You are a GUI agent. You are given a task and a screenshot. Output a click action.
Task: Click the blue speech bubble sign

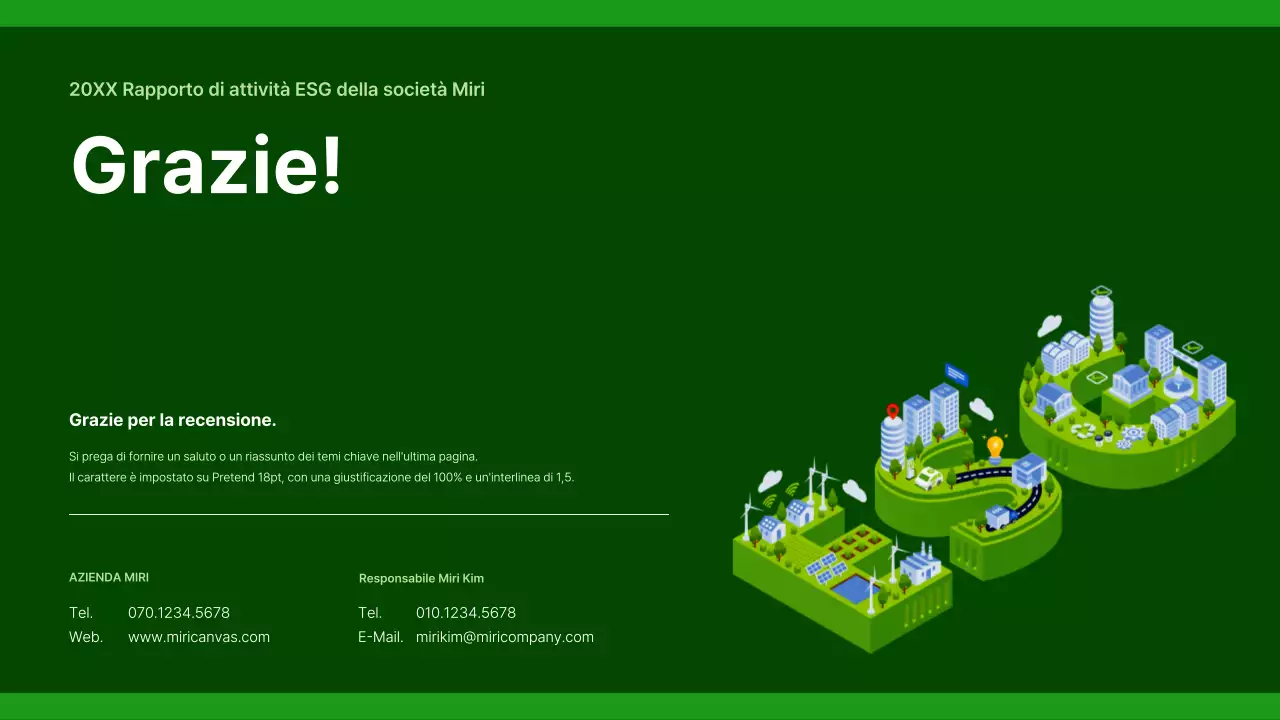(x=956, y=374)
